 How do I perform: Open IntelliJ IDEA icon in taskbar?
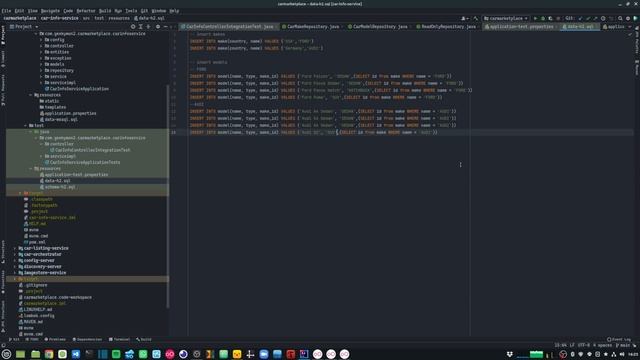(304, 354)
